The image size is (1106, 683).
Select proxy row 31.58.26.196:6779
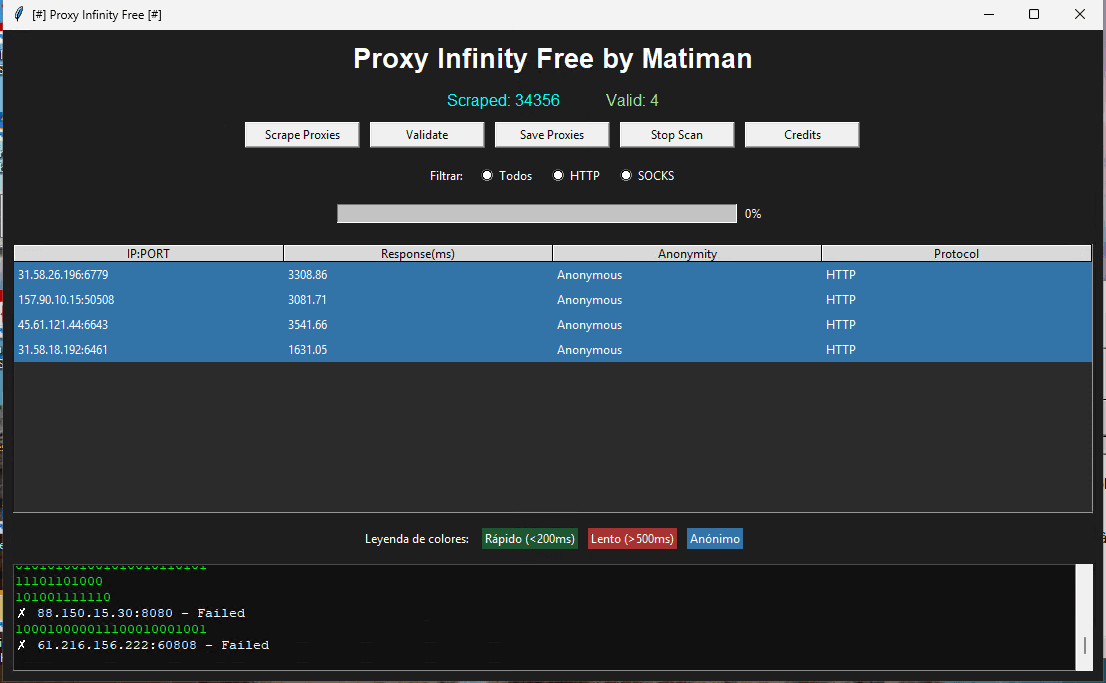553,275
